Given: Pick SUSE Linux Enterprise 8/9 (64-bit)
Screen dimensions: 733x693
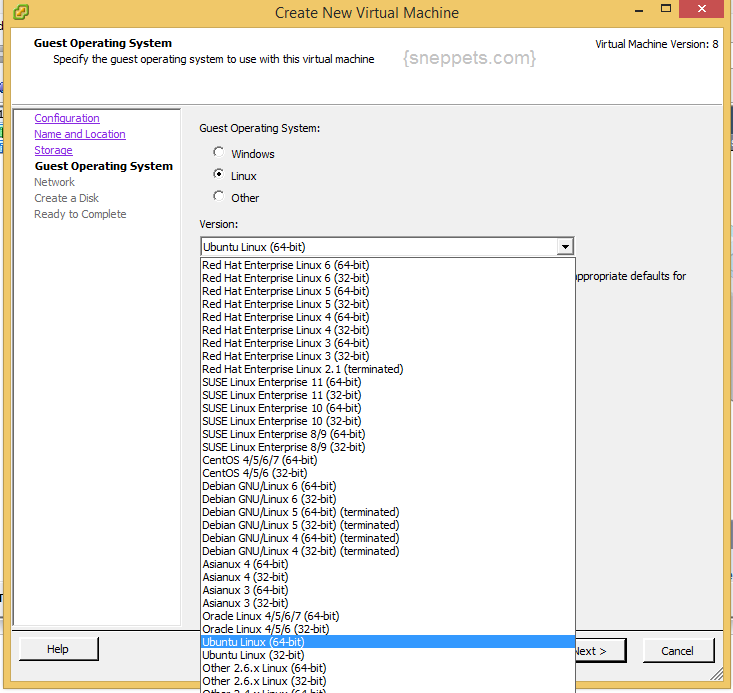Looking at the screenshot, I should (x=388, y=434).
